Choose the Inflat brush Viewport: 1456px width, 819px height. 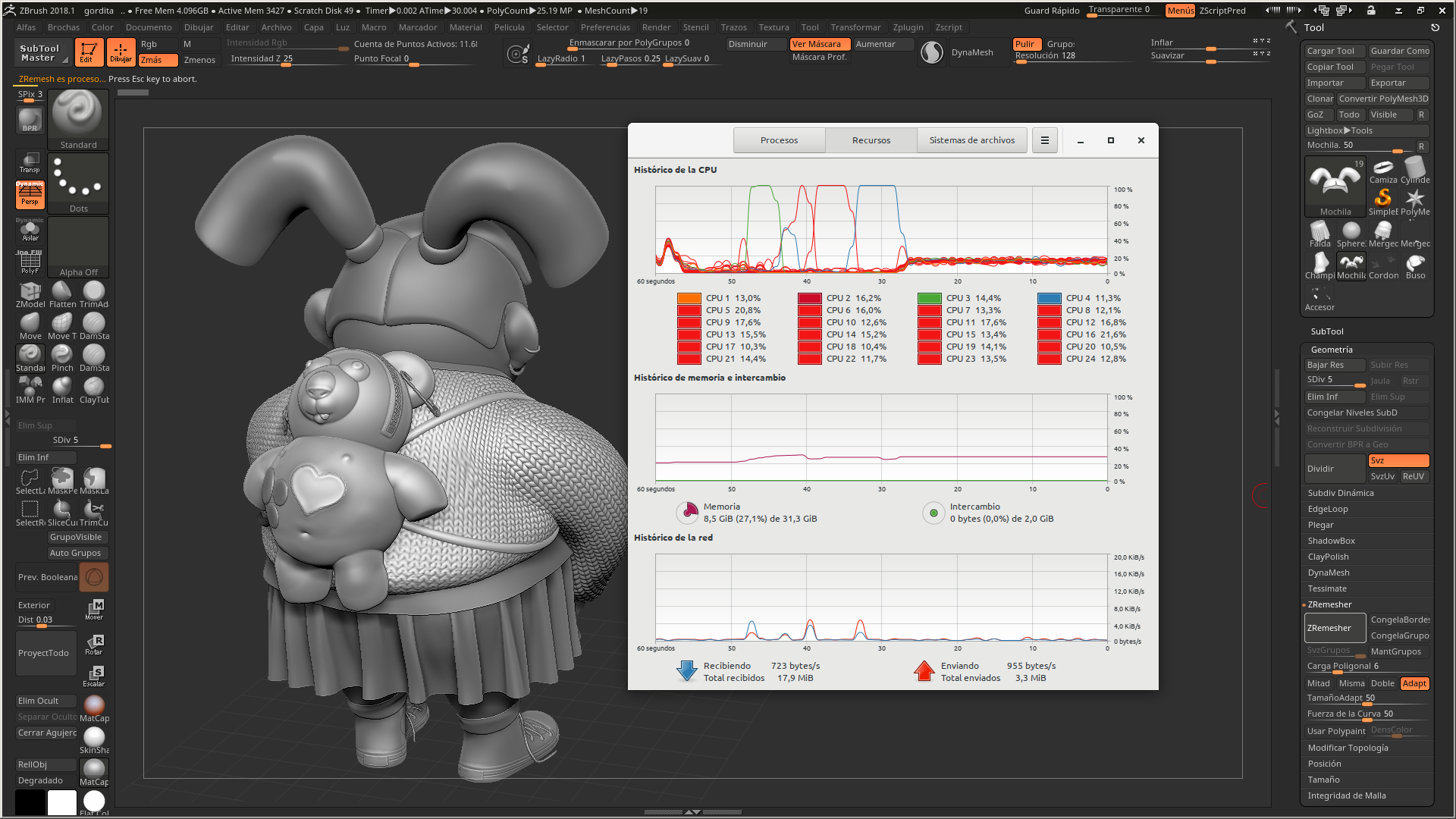(x=62, y=388)
